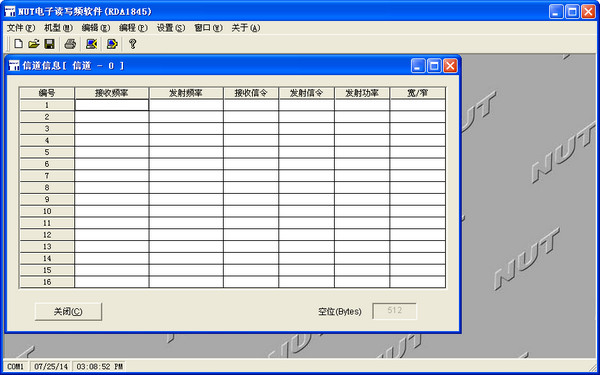Open the 窗口(W) menu
This screenshot has width=600, height=375.
208,28
